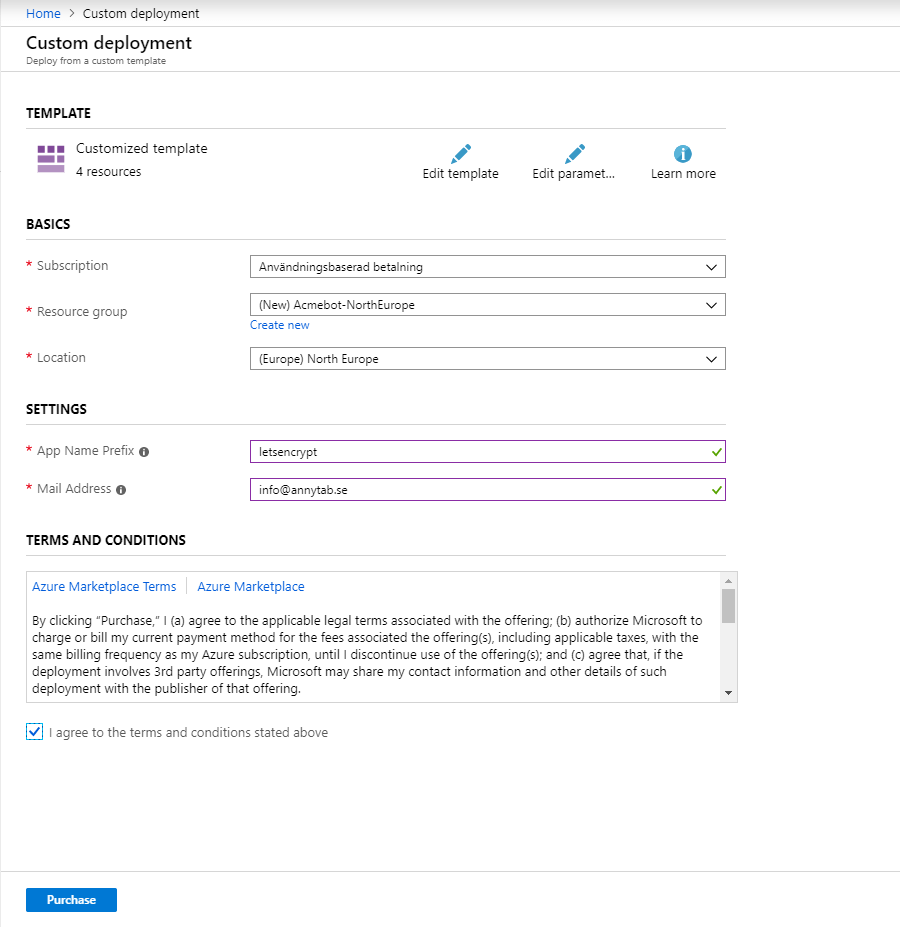This screenshot has width=900, height=927.
Task: Open the Learn more info icon
Action: click(682, 154)
